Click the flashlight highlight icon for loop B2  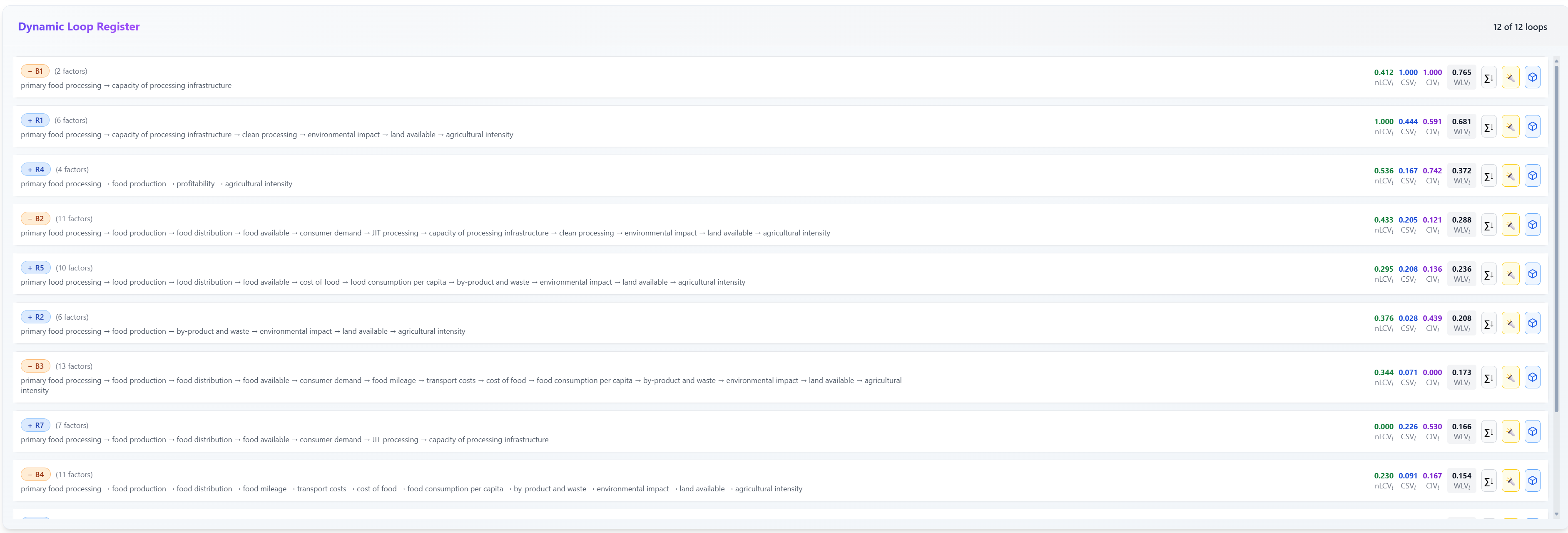coord(1510,225)
